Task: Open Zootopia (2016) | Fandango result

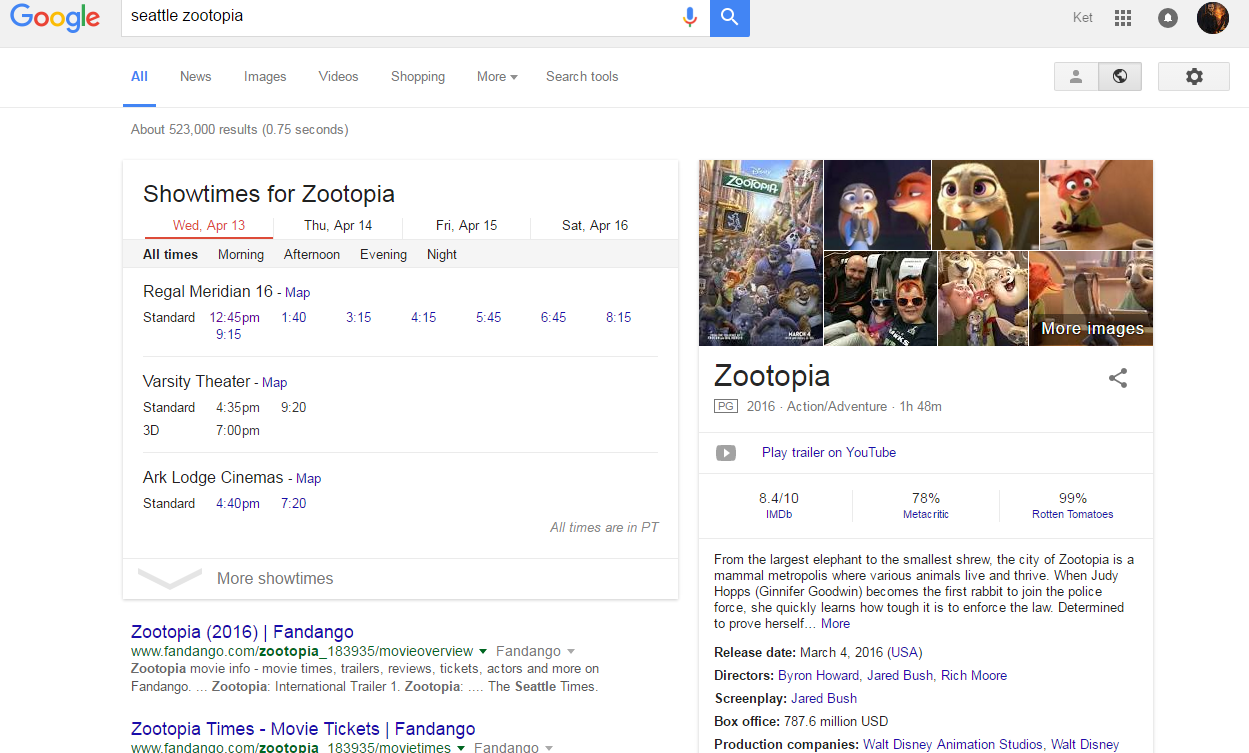Action: pos(242,632)
